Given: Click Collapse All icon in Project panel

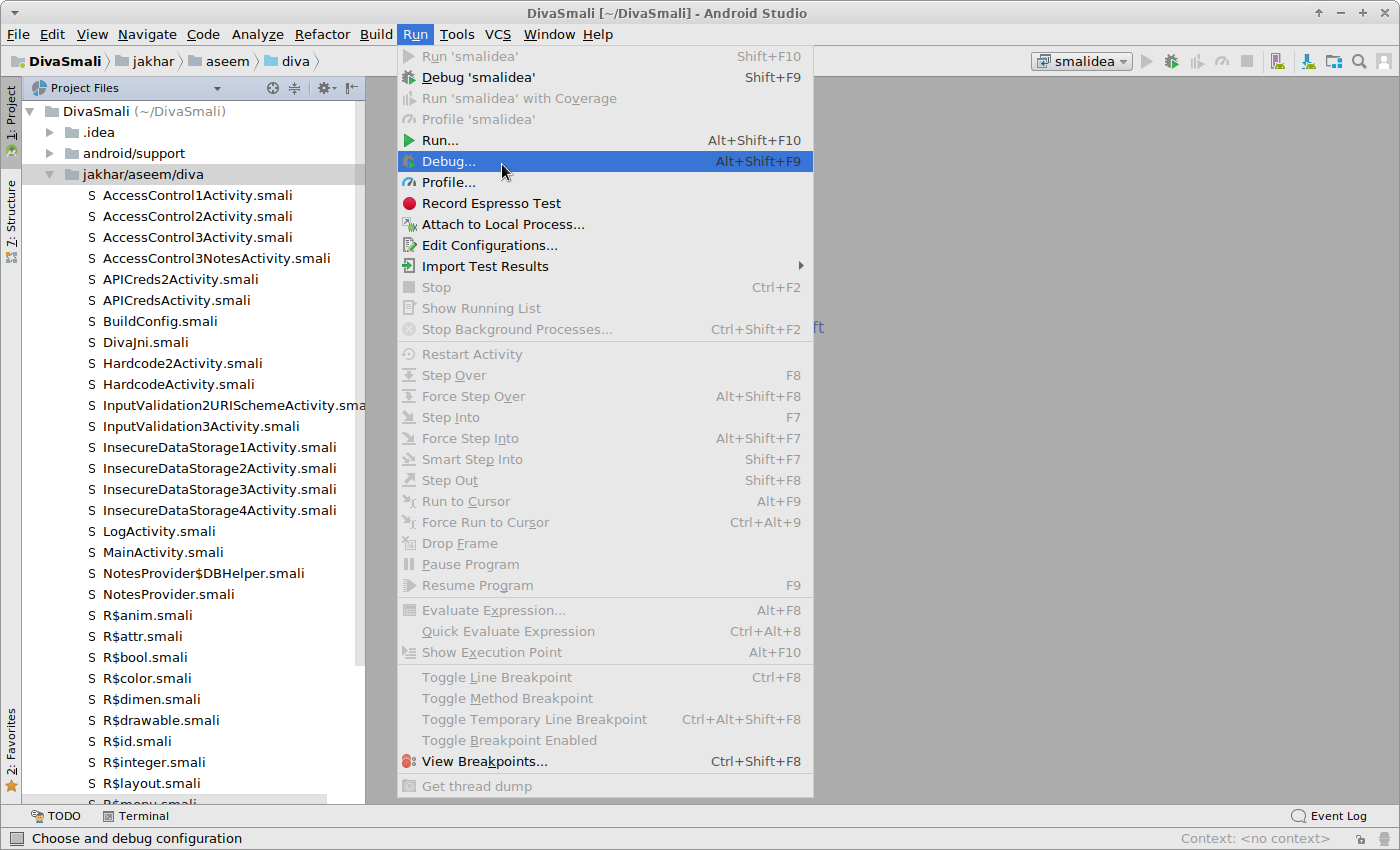Looking at the screenshot, I should [295, 88].
